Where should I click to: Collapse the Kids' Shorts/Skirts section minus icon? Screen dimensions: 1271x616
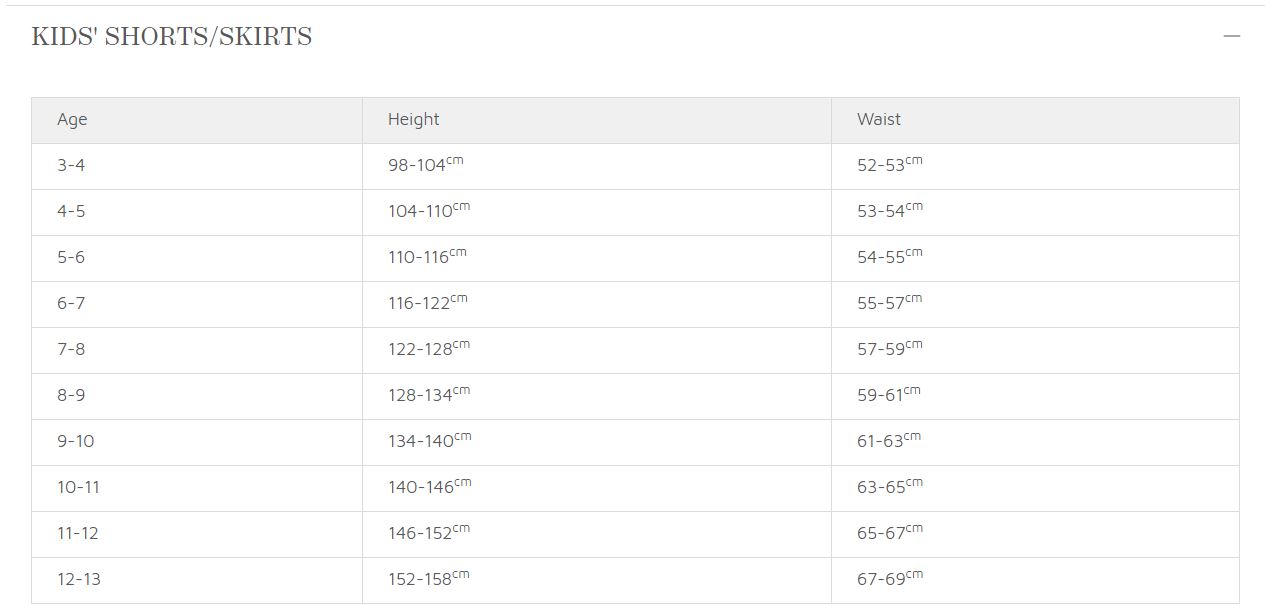pyautogui.click(x=1231, y=36)
